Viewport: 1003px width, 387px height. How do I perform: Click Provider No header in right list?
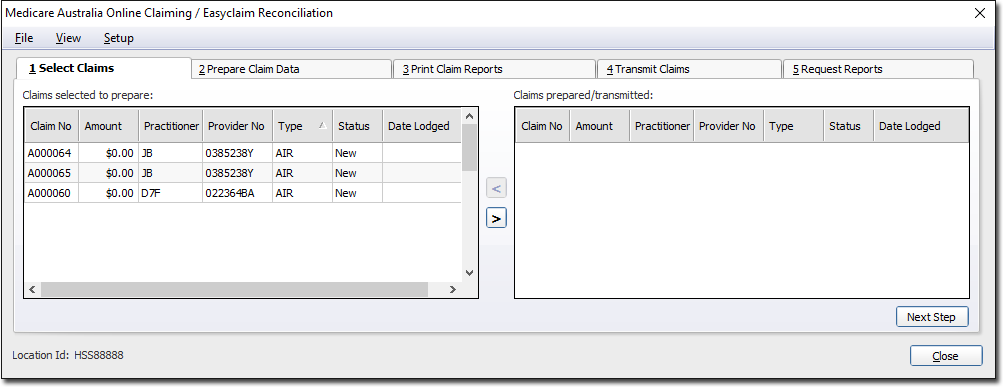pyautogui.click(x=729, y=126)
